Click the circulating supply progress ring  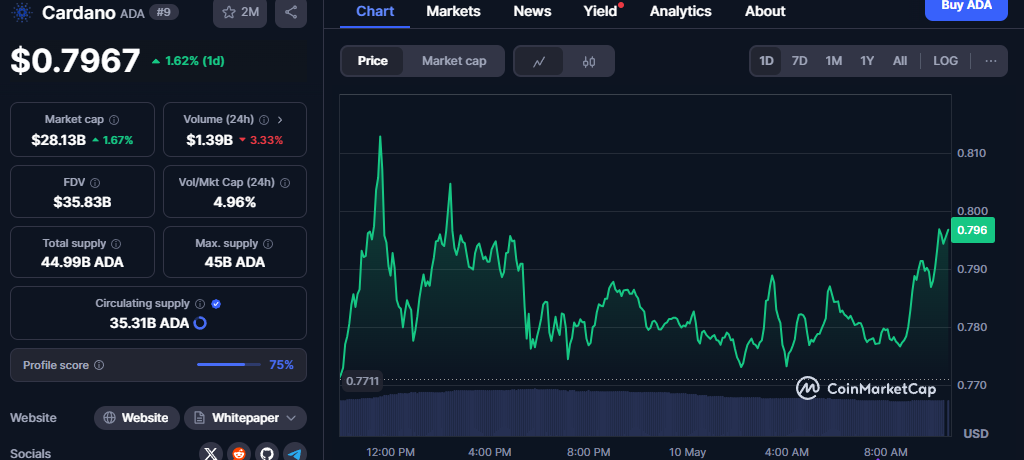(x=200, y=323)
